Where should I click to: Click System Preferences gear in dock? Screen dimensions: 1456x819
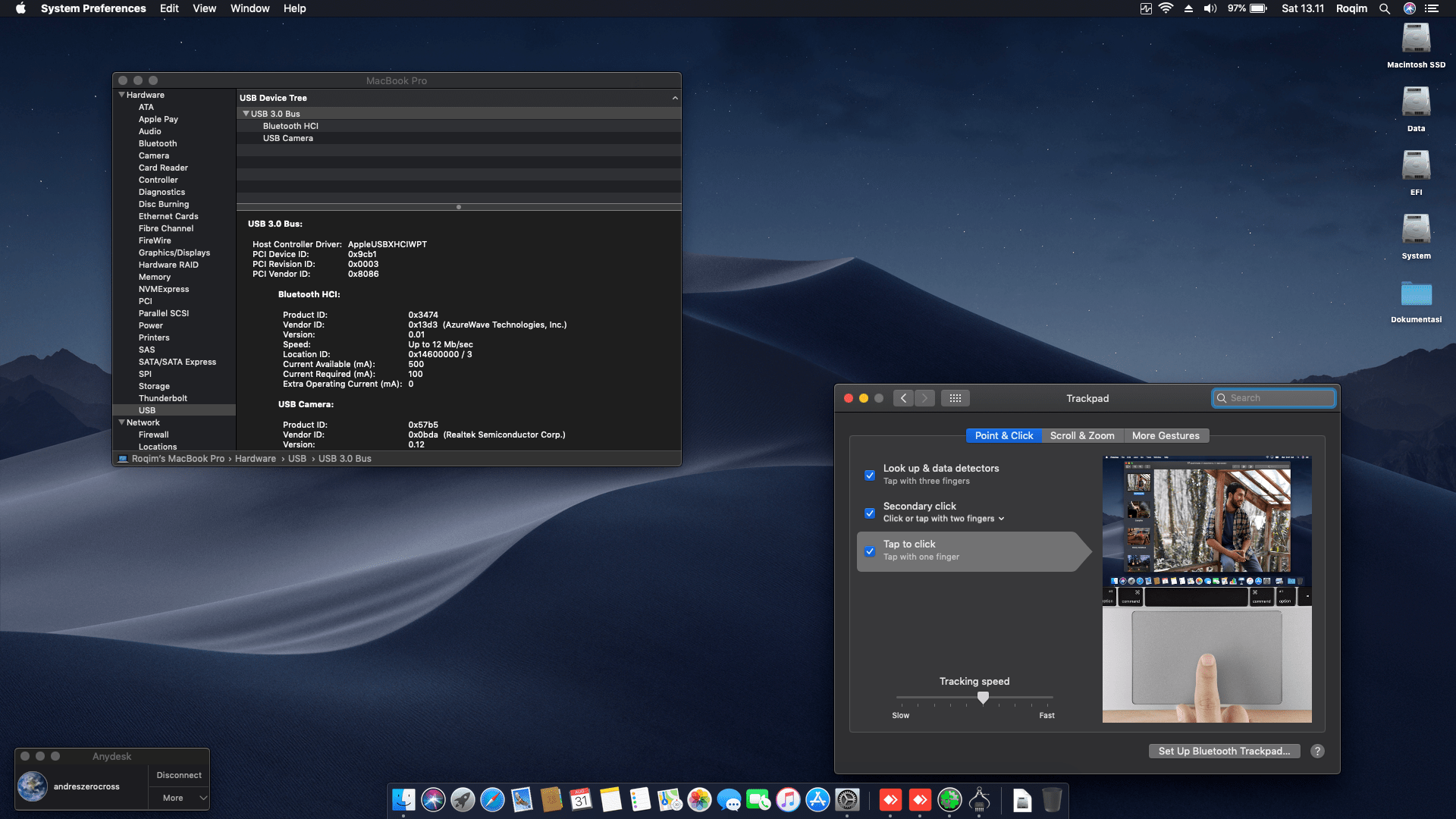[x=847, y=799]
